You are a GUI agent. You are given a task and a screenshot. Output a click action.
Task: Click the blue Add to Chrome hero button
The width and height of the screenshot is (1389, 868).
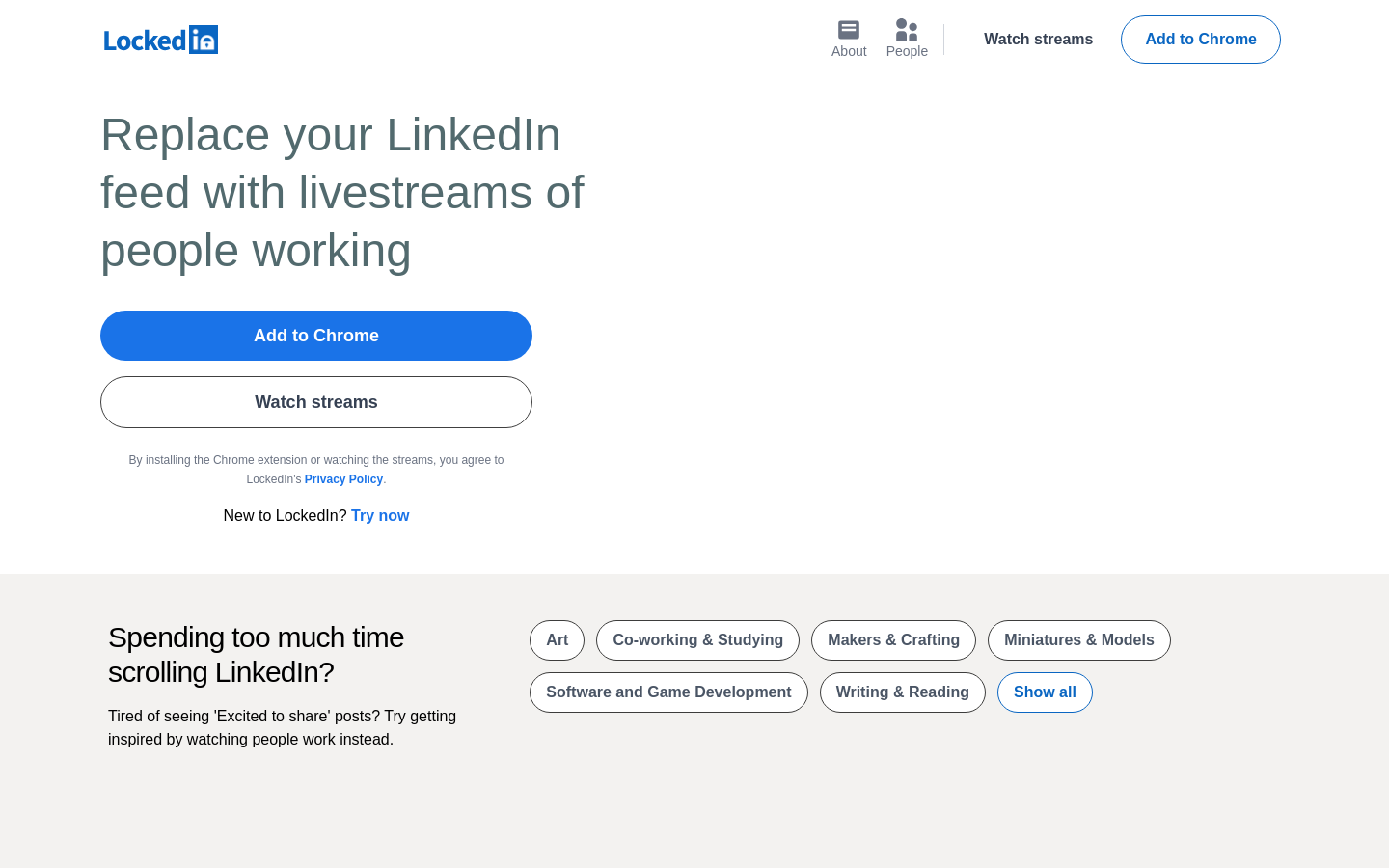pyautogui.click(x=316, y=336)
